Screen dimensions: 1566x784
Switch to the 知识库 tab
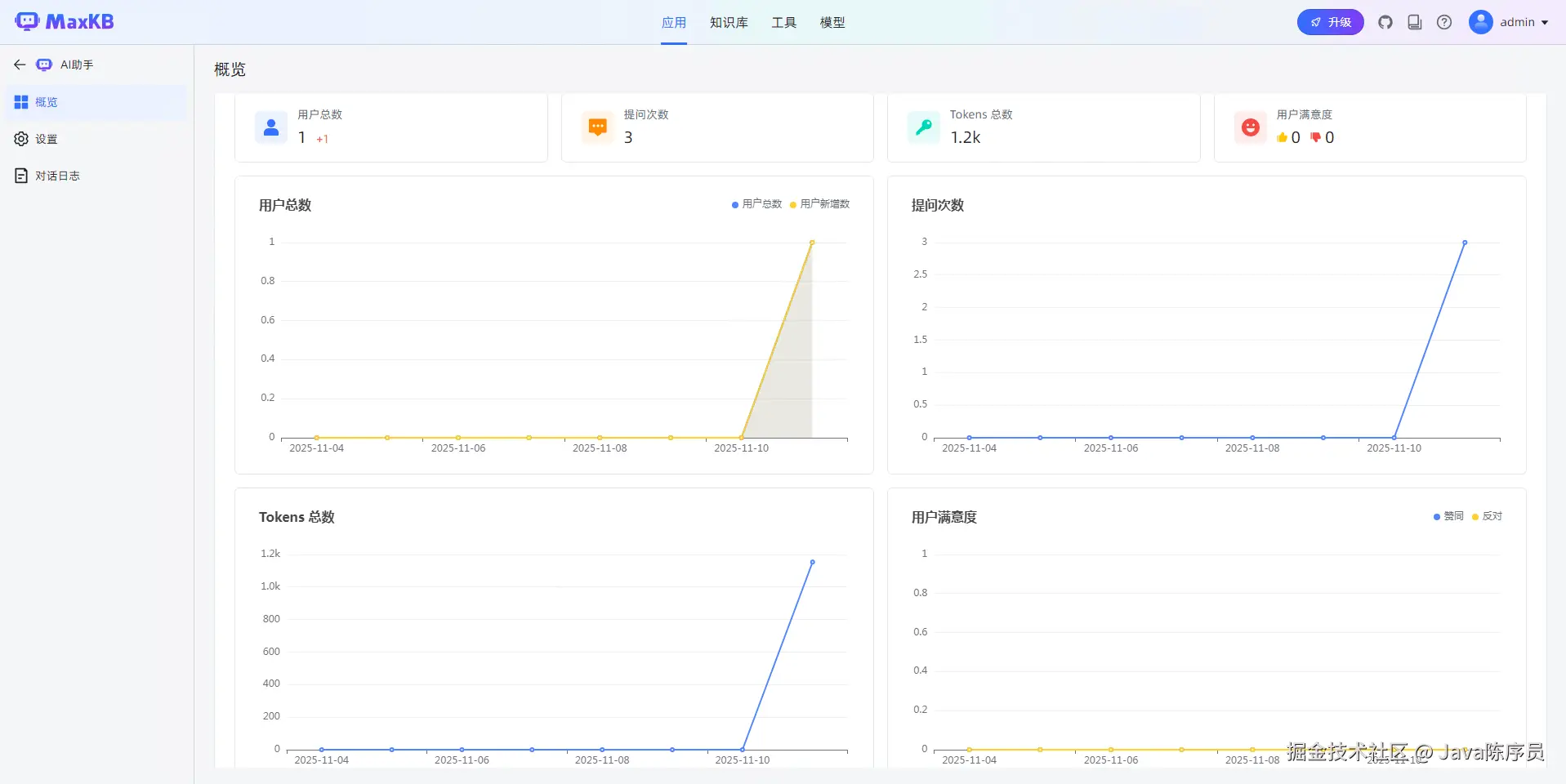tap(729, 23)
